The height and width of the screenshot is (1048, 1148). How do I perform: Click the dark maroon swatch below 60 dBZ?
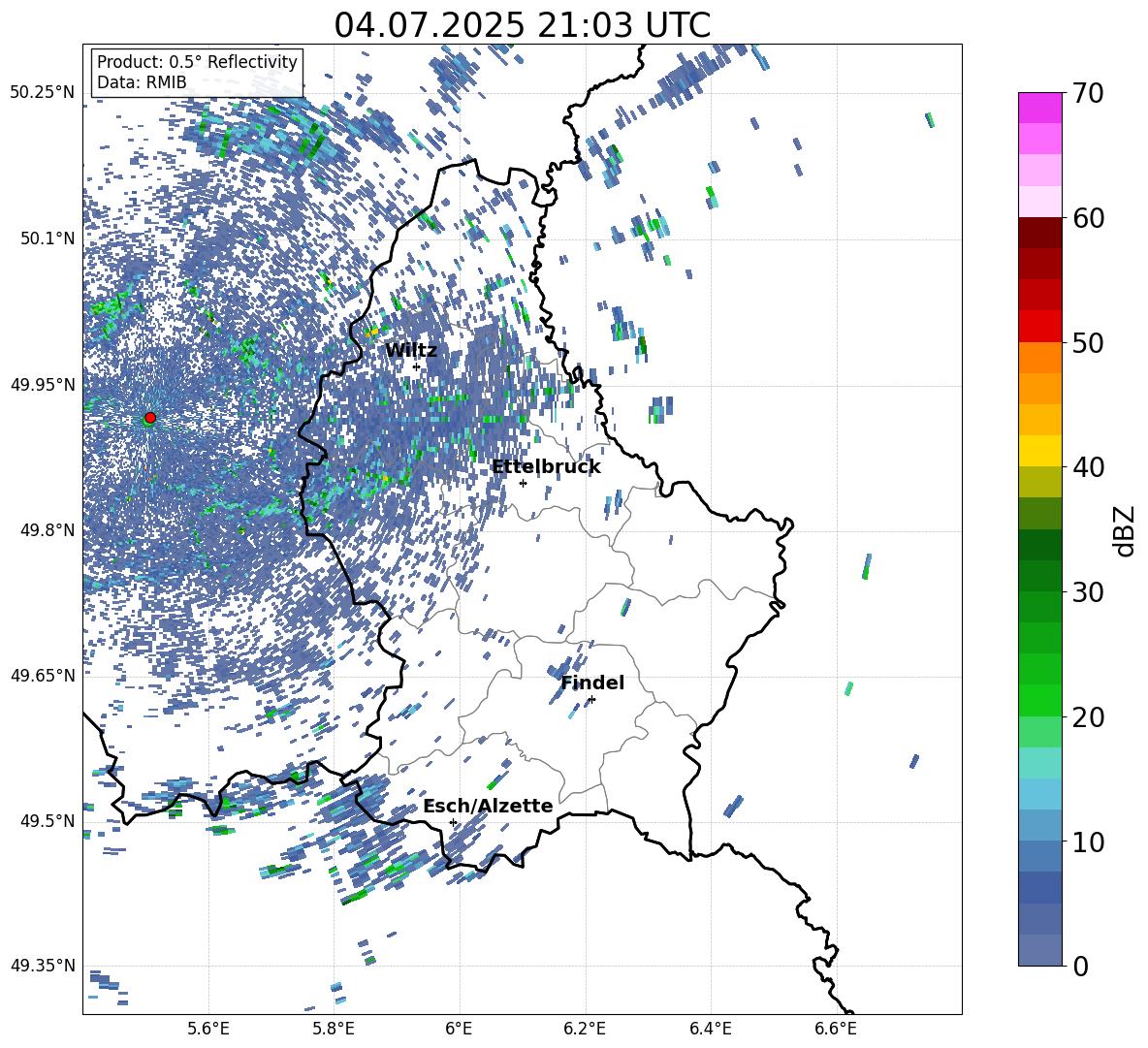1040,233
